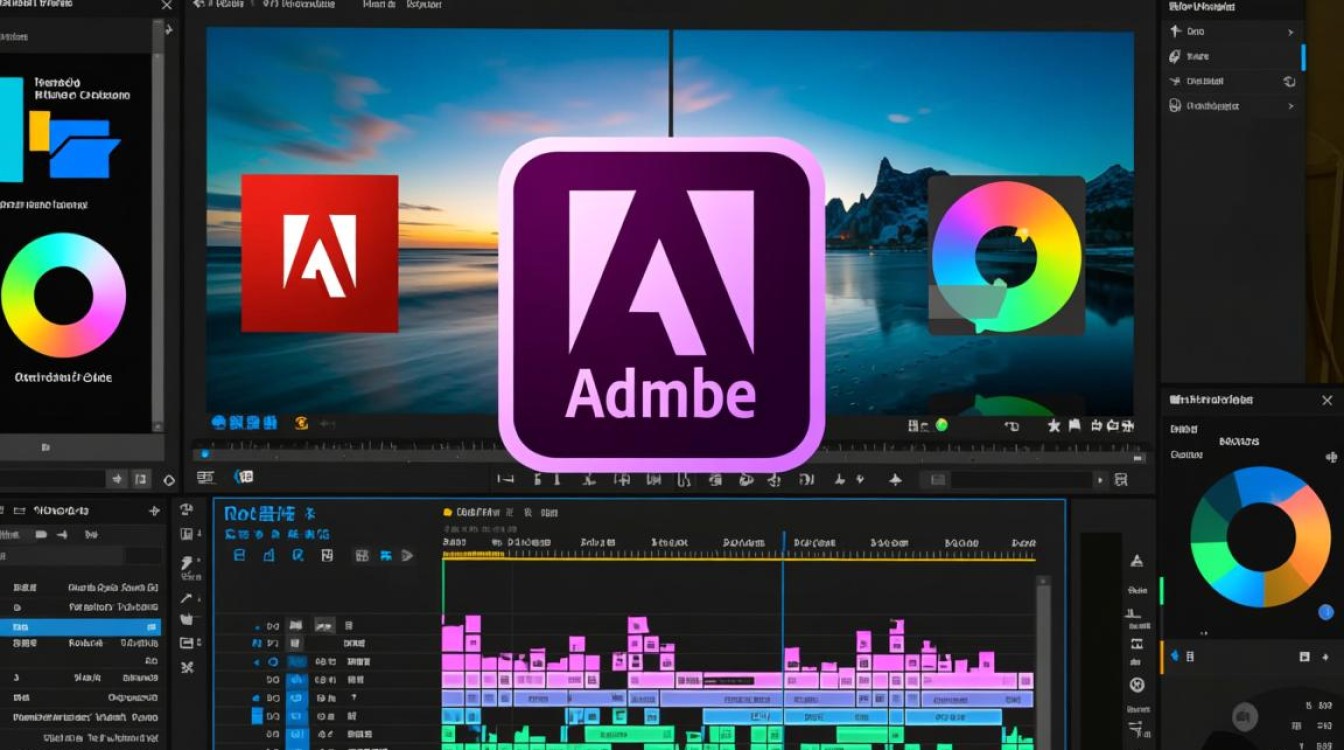Click the play triangle in the timeline header toolbar
Image resolution: width=1344 pixels, height=750 pixels.
click(407, 555)
